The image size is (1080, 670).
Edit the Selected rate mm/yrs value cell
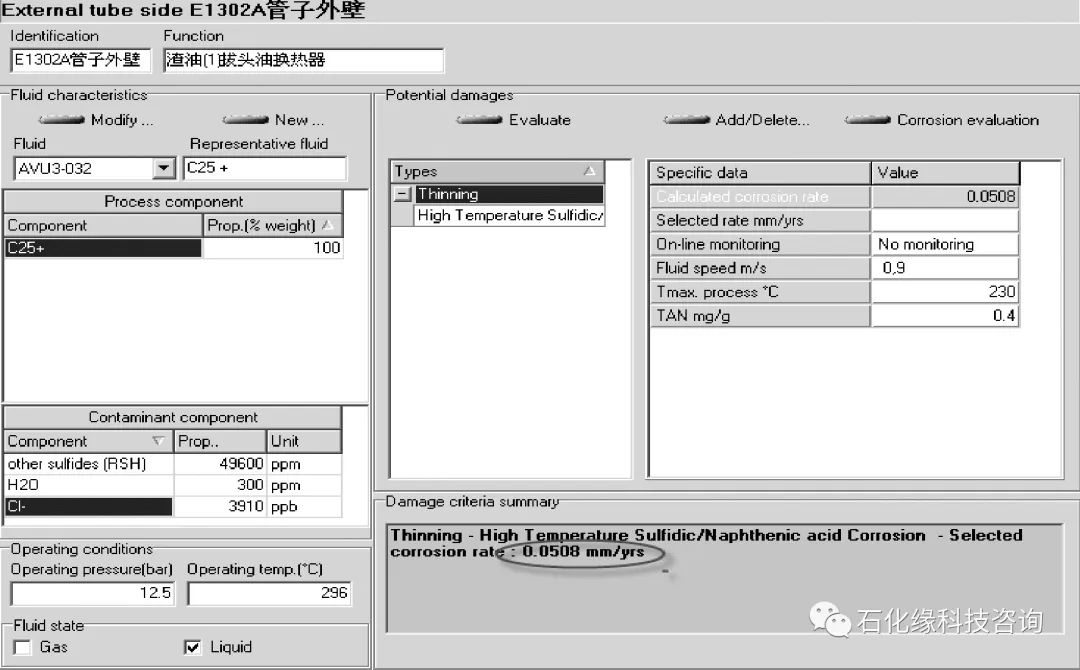[x=944, y=220]
